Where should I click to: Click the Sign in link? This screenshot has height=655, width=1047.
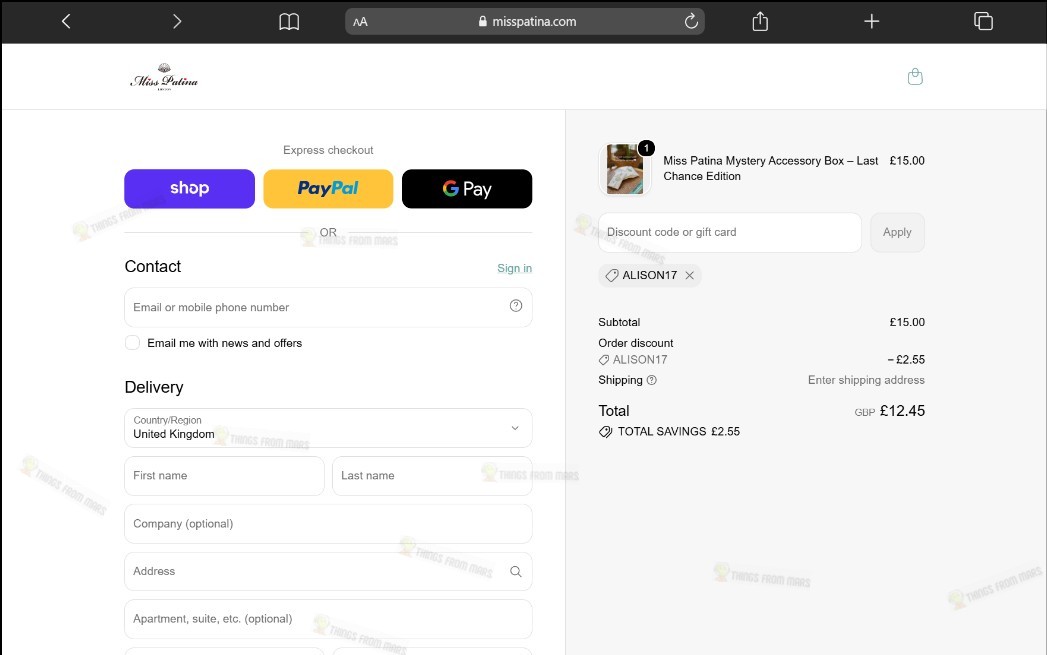514,268
